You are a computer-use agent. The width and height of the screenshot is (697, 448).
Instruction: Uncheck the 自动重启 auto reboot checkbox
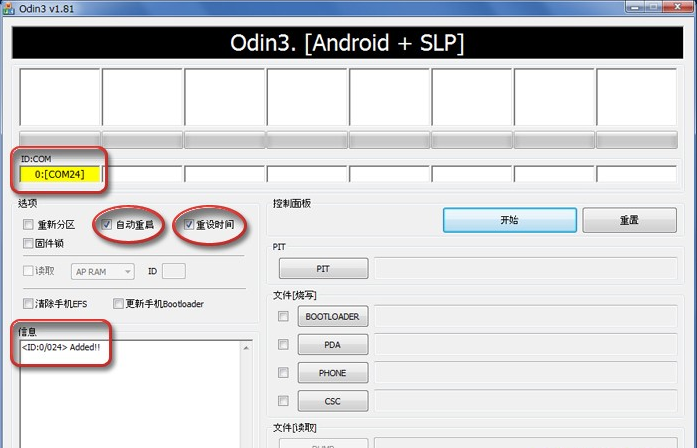point(106,224)
